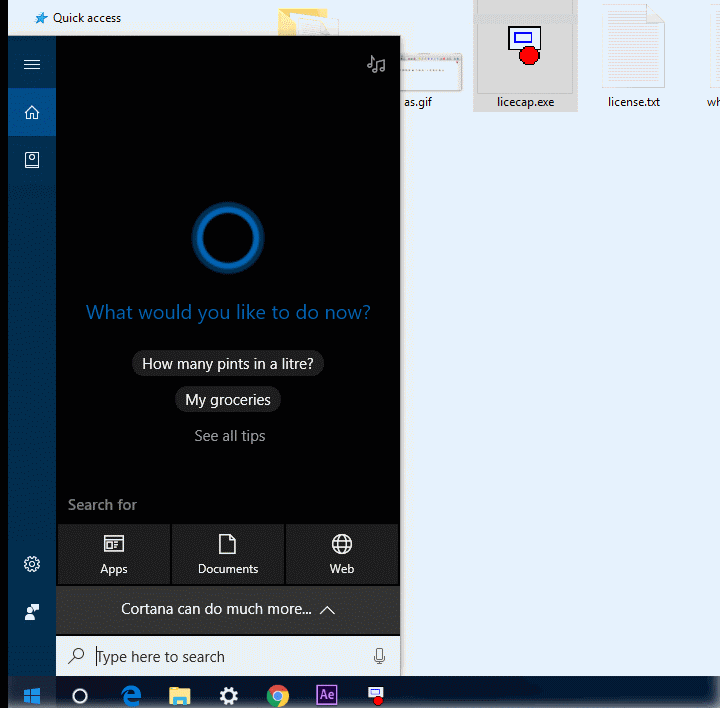The height and width of the screenshot is (708, 720).
Task: Select licecap.exe file in Explorer
Action: (525, 56)
